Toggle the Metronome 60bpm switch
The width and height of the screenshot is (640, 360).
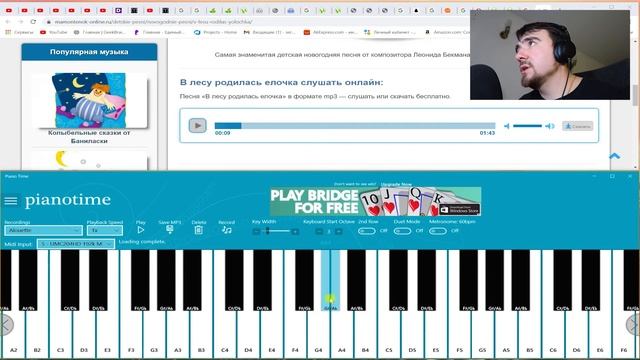438,231
